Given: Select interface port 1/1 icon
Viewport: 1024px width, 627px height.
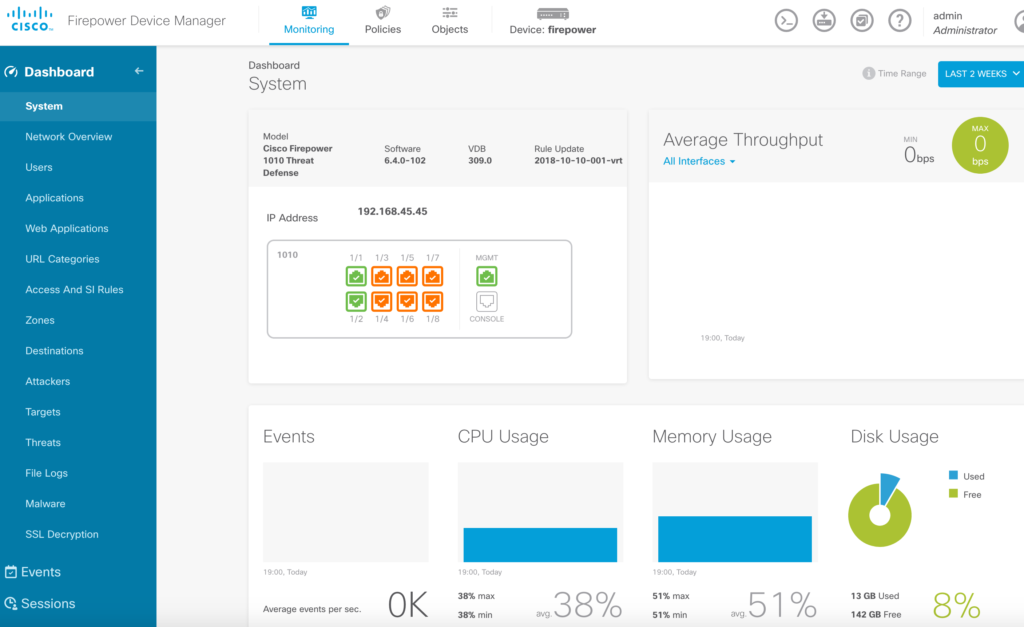Looking at the screenshot, I should pyautogui.click(x=356, y=276).
